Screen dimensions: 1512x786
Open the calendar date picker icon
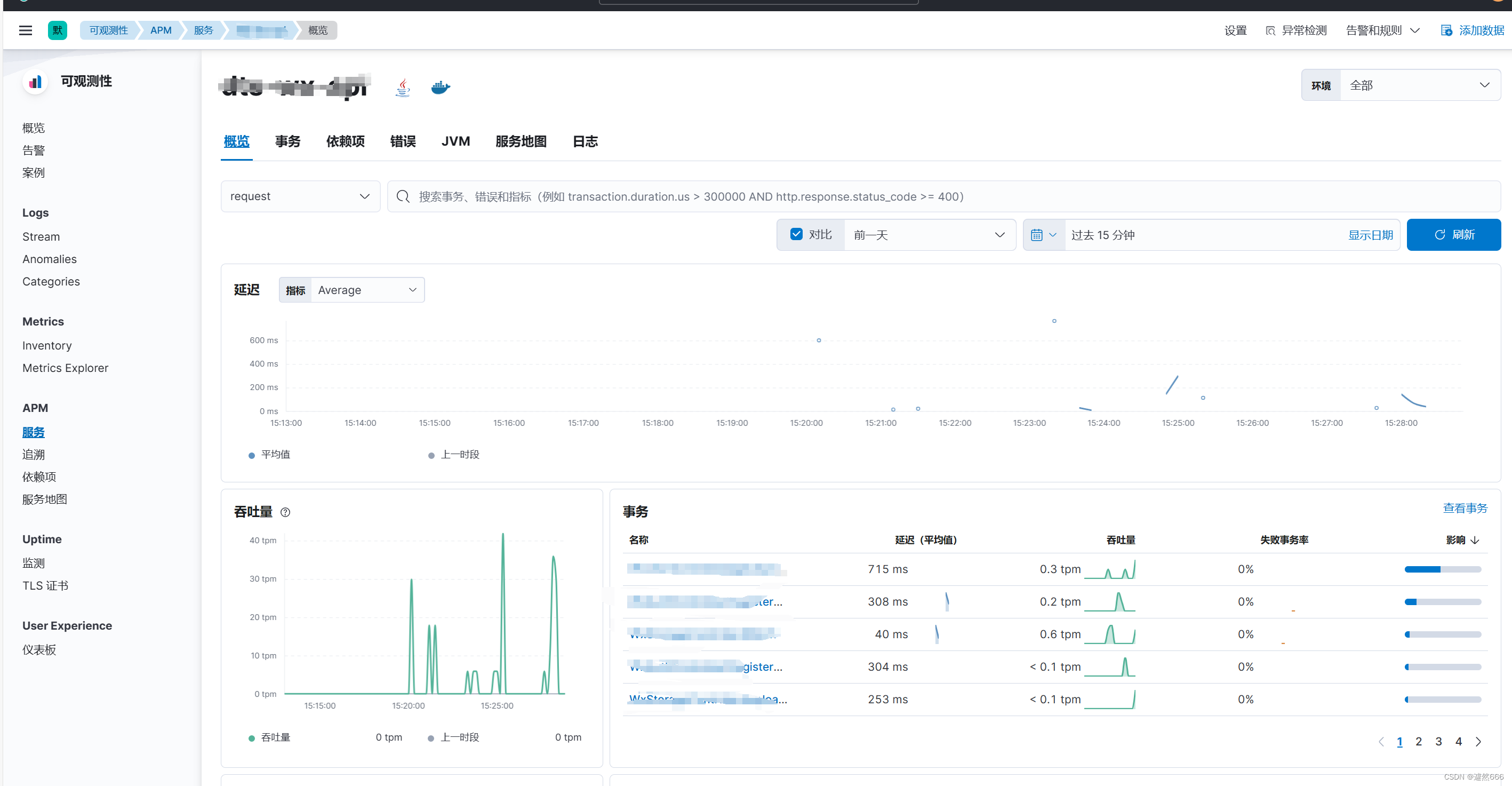[x=1037, y=234]
